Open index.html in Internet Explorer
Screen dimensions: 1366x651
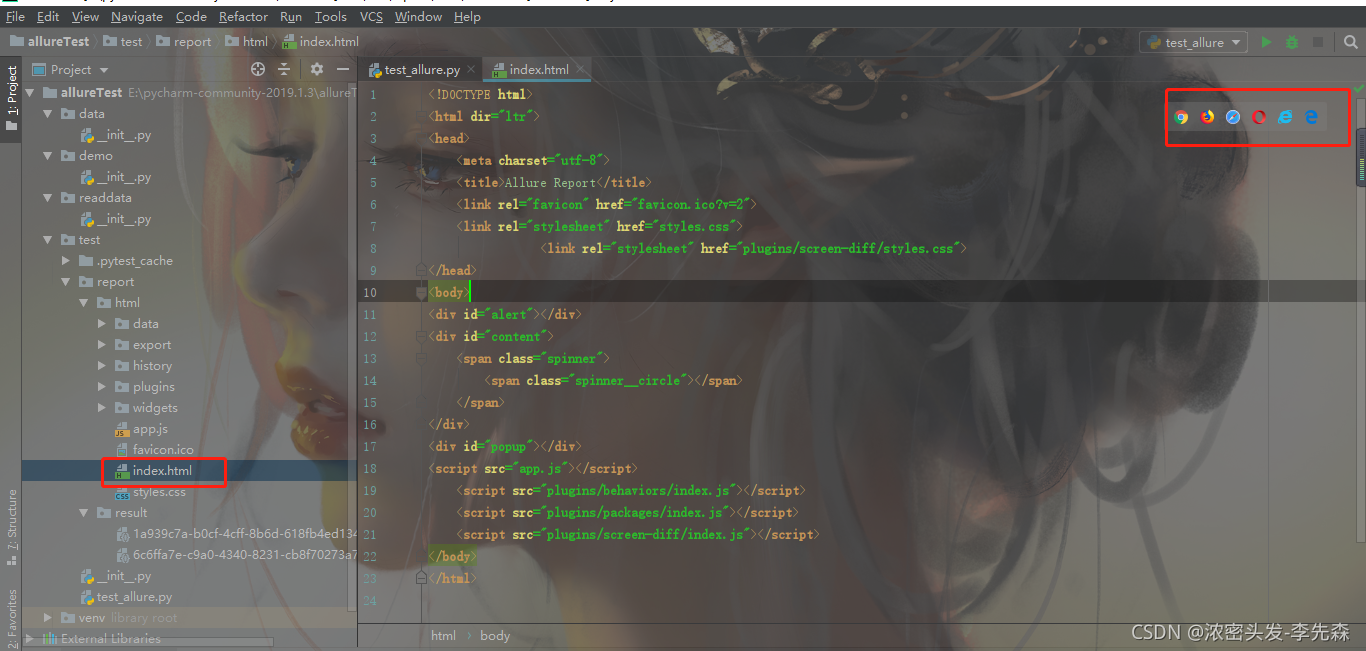(1285, 117)
